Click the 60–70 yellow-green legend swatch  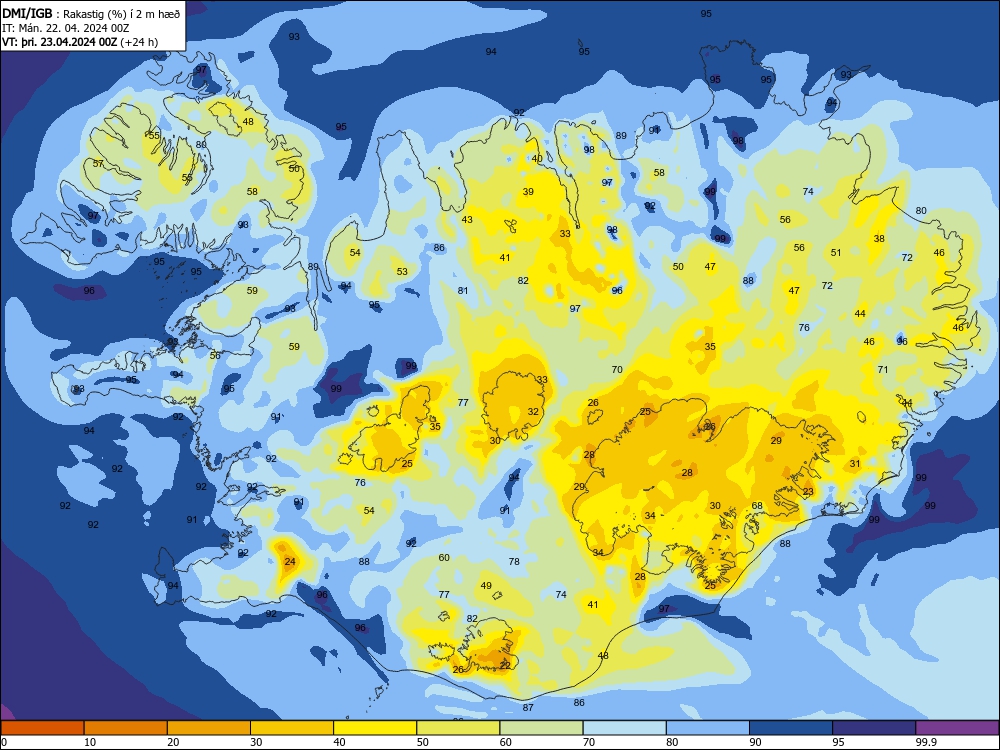click(x=541, y=728)
